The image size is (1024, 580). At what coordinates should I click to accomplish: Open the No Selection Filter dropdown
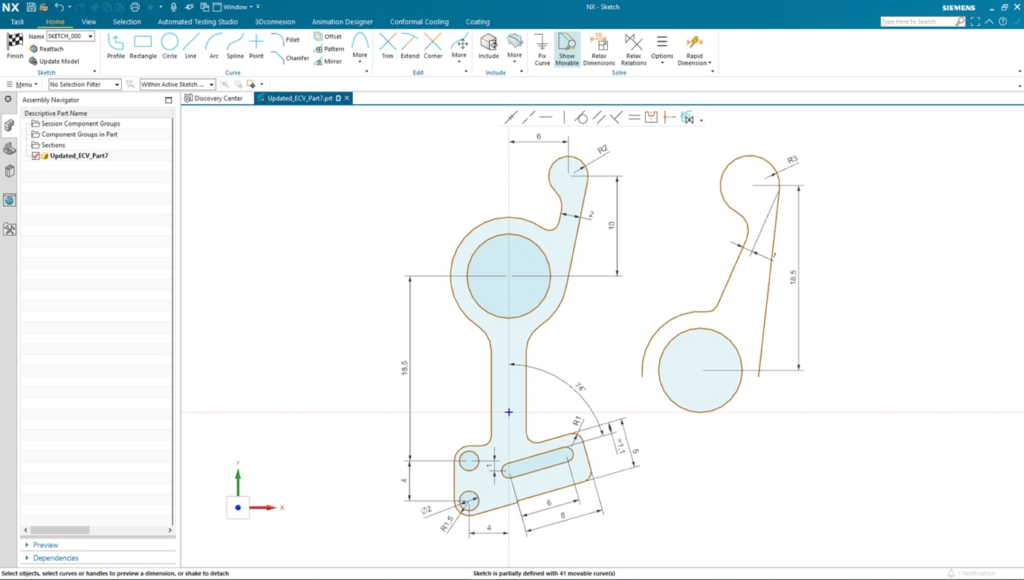tap(85, 85)
